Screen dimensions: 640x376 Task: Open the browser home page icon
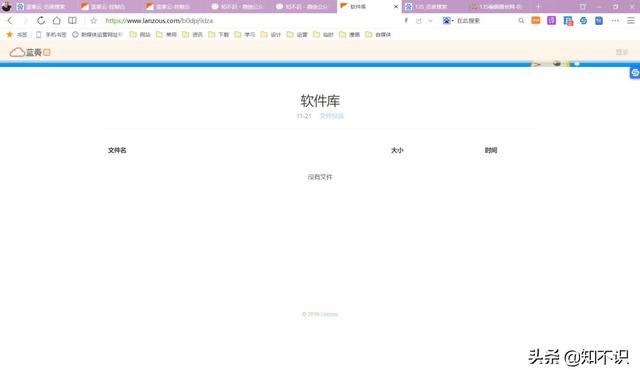click(x=57, y=20)
